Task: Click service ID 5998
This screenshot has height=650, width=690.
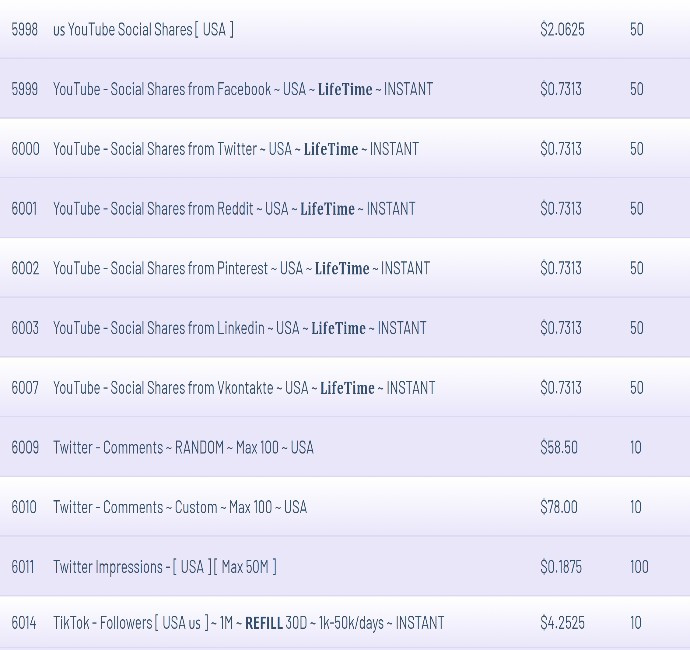Action: [25, 29]
